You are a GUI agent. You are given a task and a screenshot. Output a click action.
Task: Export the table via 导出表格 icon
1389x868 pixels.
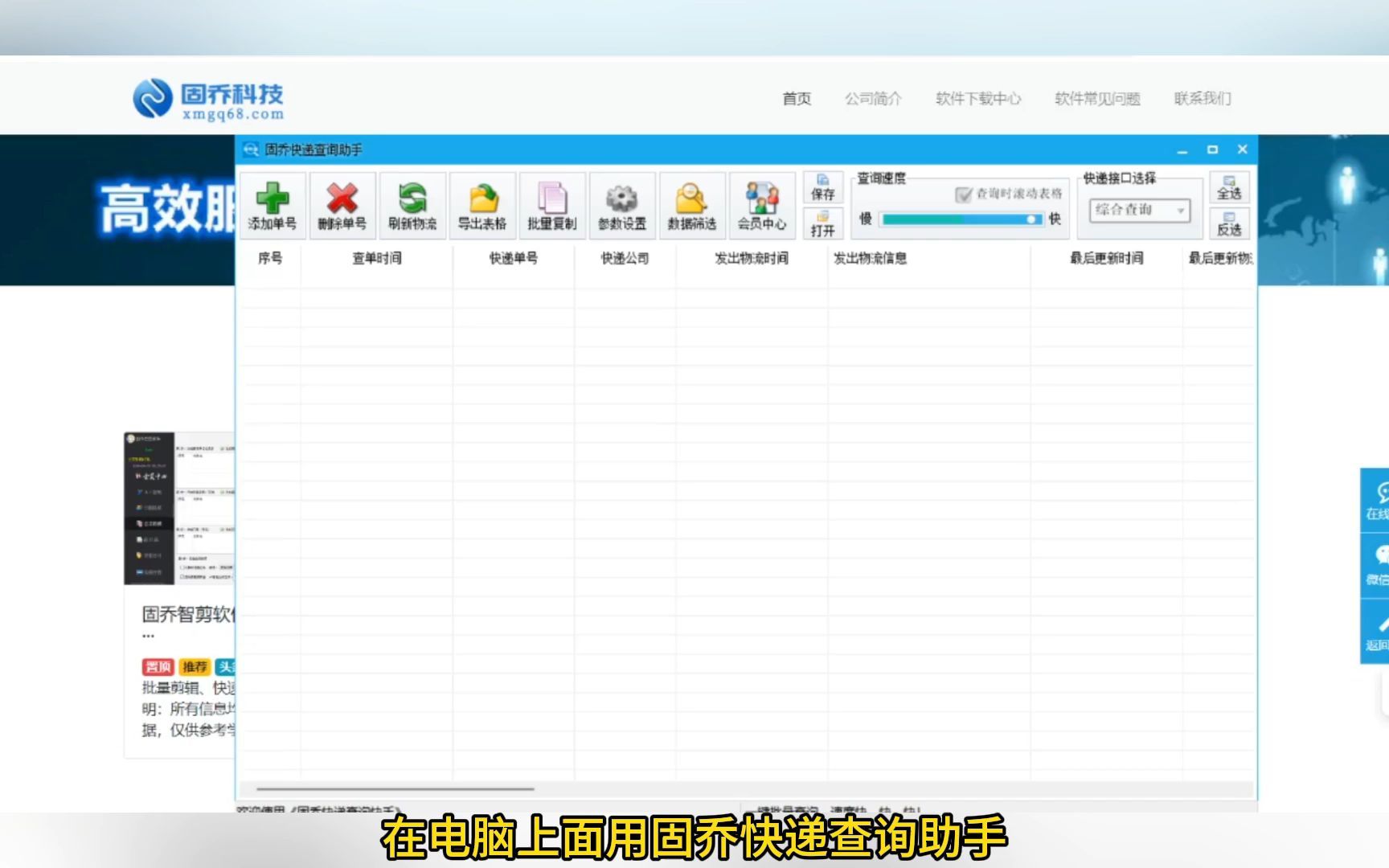pyautogui.click(x=482, y=206)
